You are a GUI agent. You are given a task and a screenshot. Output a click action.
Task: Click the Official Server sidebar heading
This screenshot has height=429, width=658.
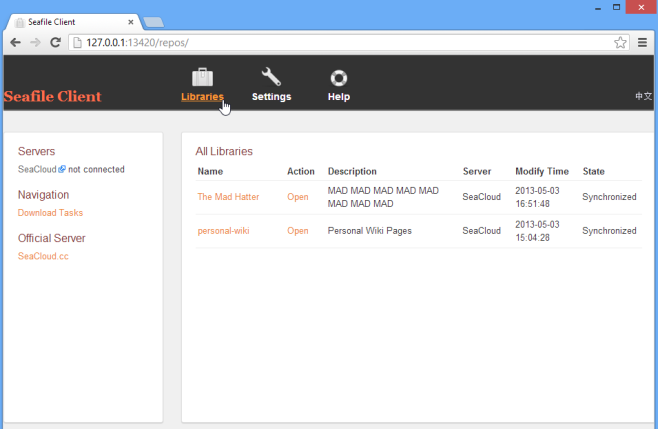(x=52, y=238)
